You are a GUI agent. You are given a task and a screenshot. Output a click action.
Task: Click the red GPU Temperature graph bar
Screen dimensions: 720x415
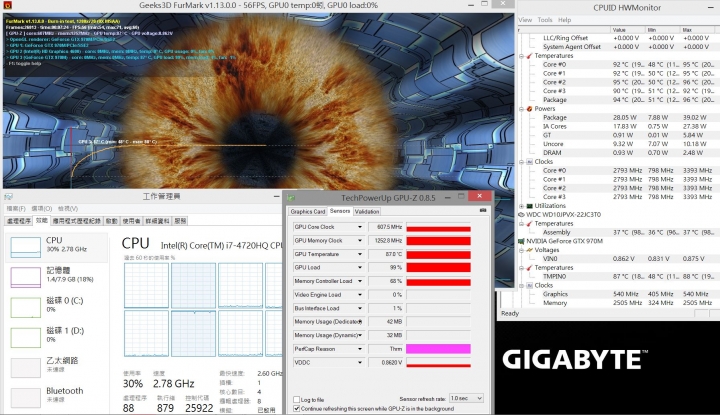[x=439, y=254]
